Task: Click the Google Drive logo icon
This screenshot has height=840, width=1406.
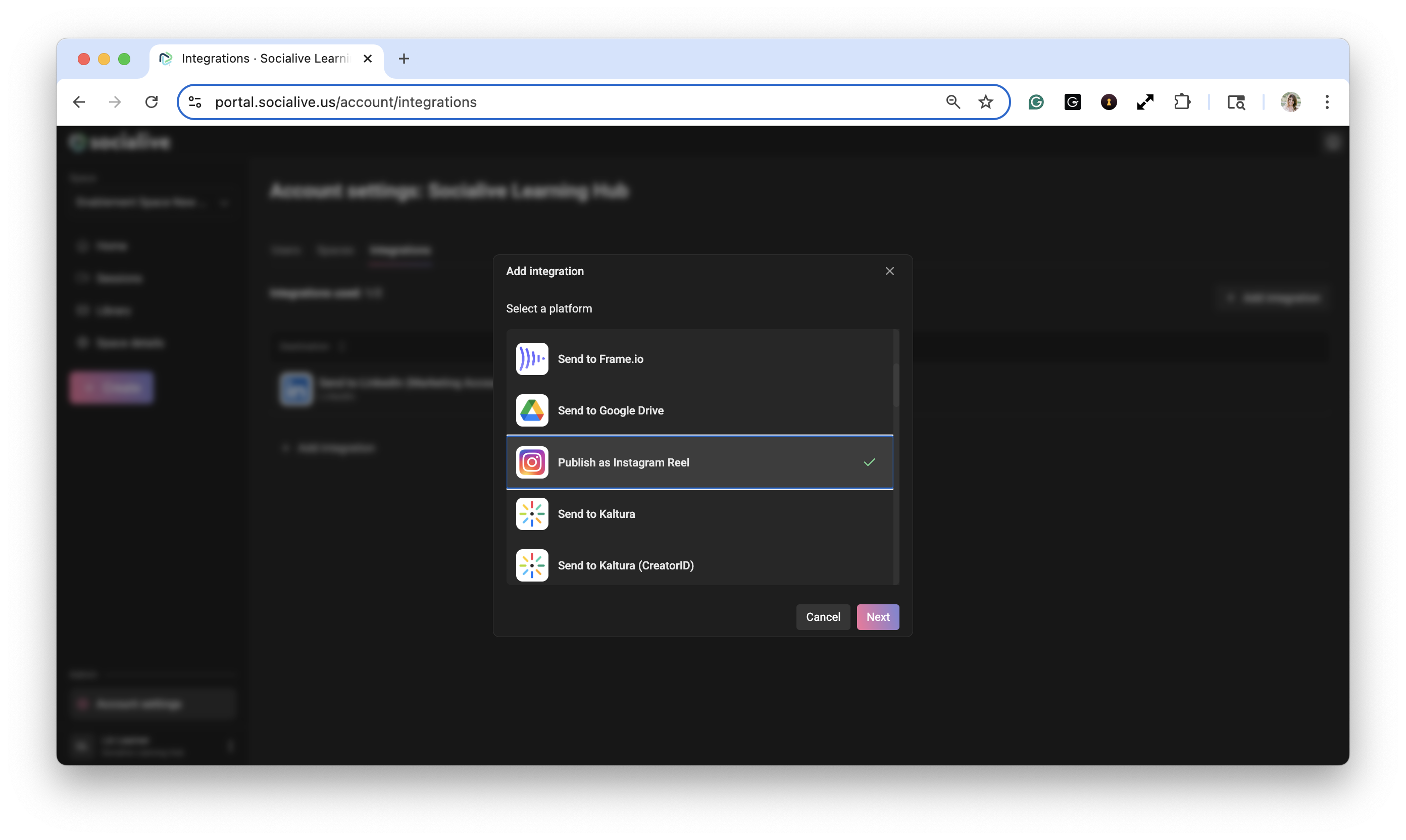Action: coord(532,410)
